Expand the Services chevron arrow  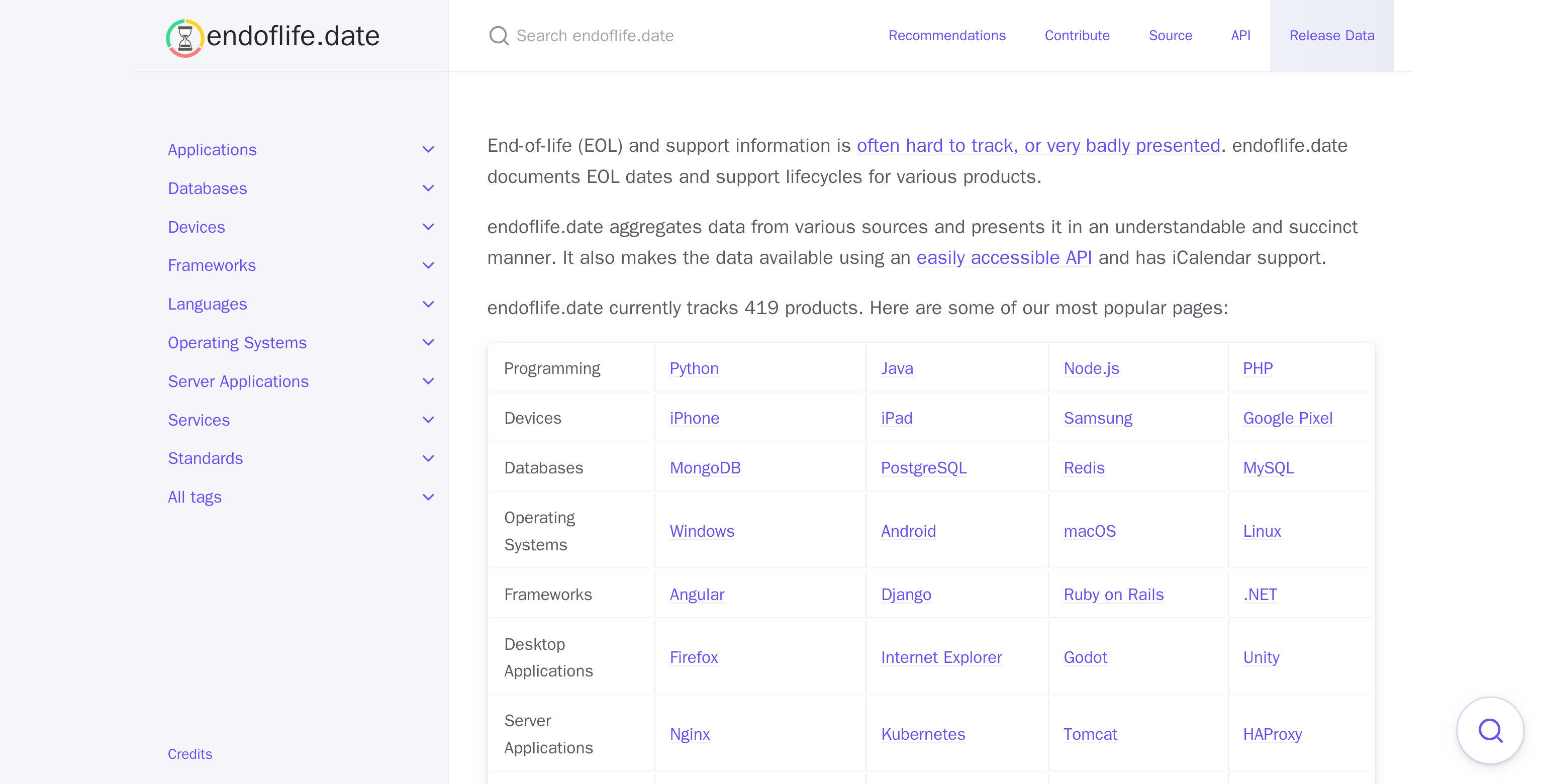point(428,420)
